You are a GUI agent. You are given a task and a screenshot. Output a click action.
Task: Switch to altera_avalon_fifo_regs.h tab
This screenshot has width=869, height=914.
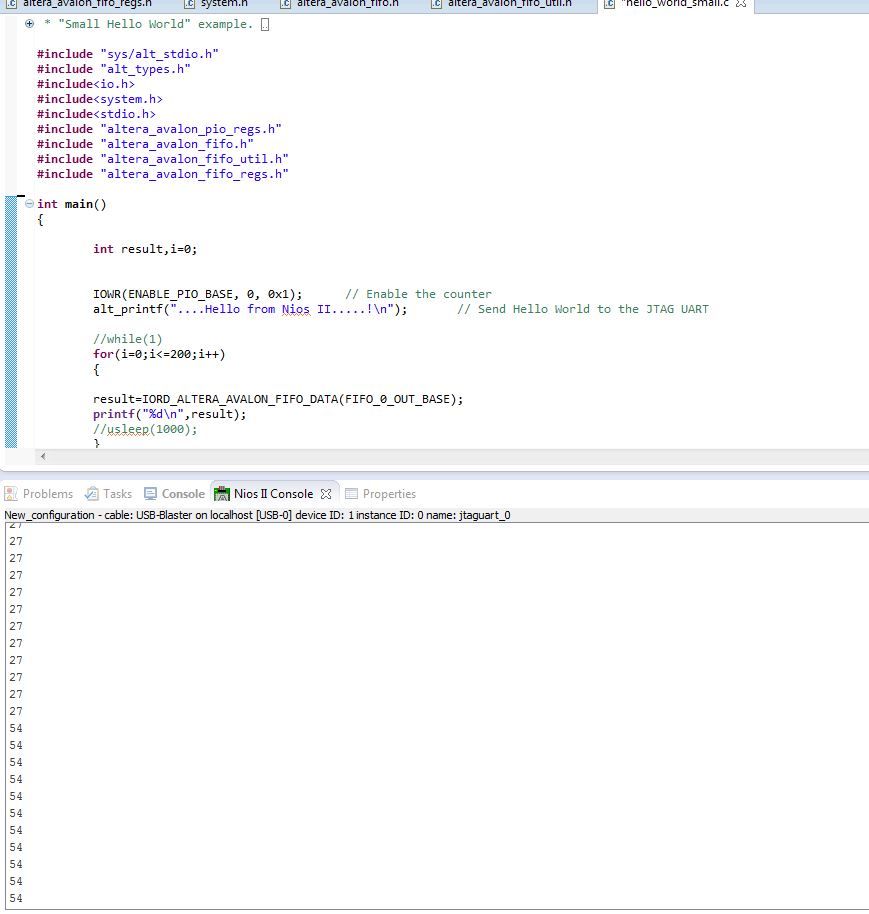point(85,4)
